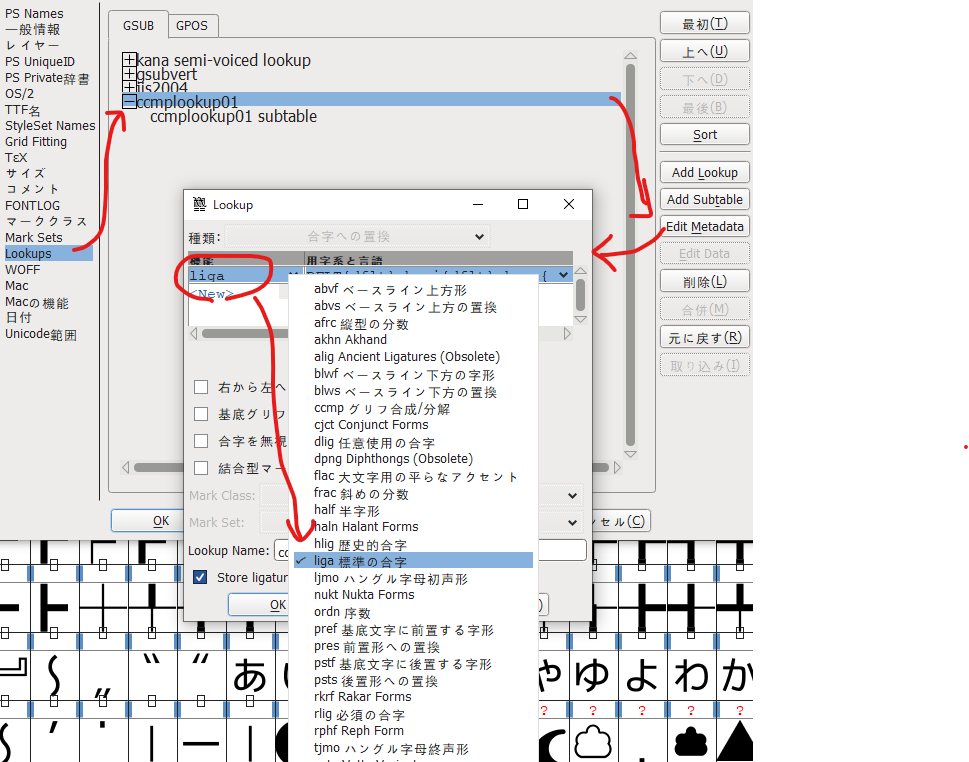Click the 最初(T) button

tap(705, 23)
